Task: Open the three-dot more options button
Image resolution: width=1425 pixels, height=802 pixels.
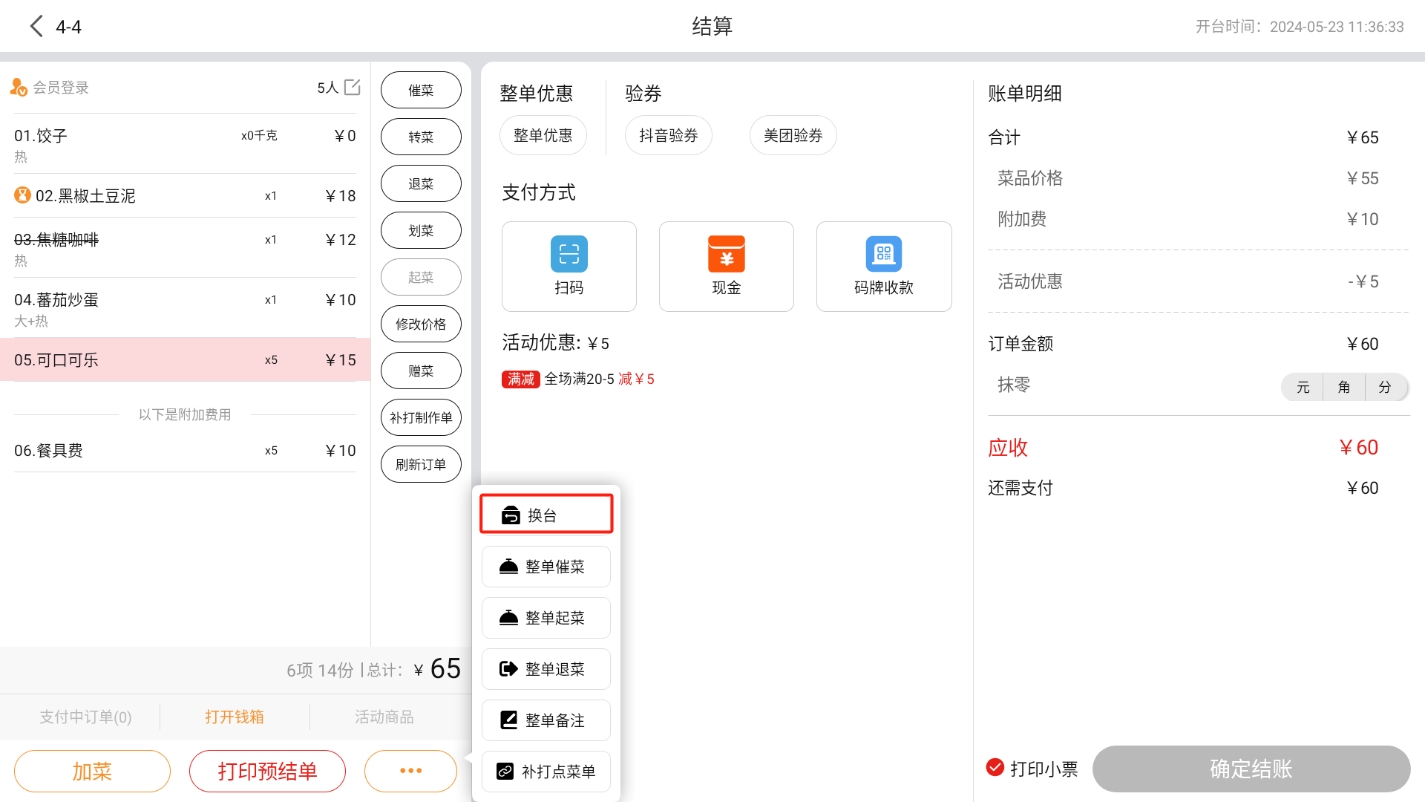Action: [411, 771]
